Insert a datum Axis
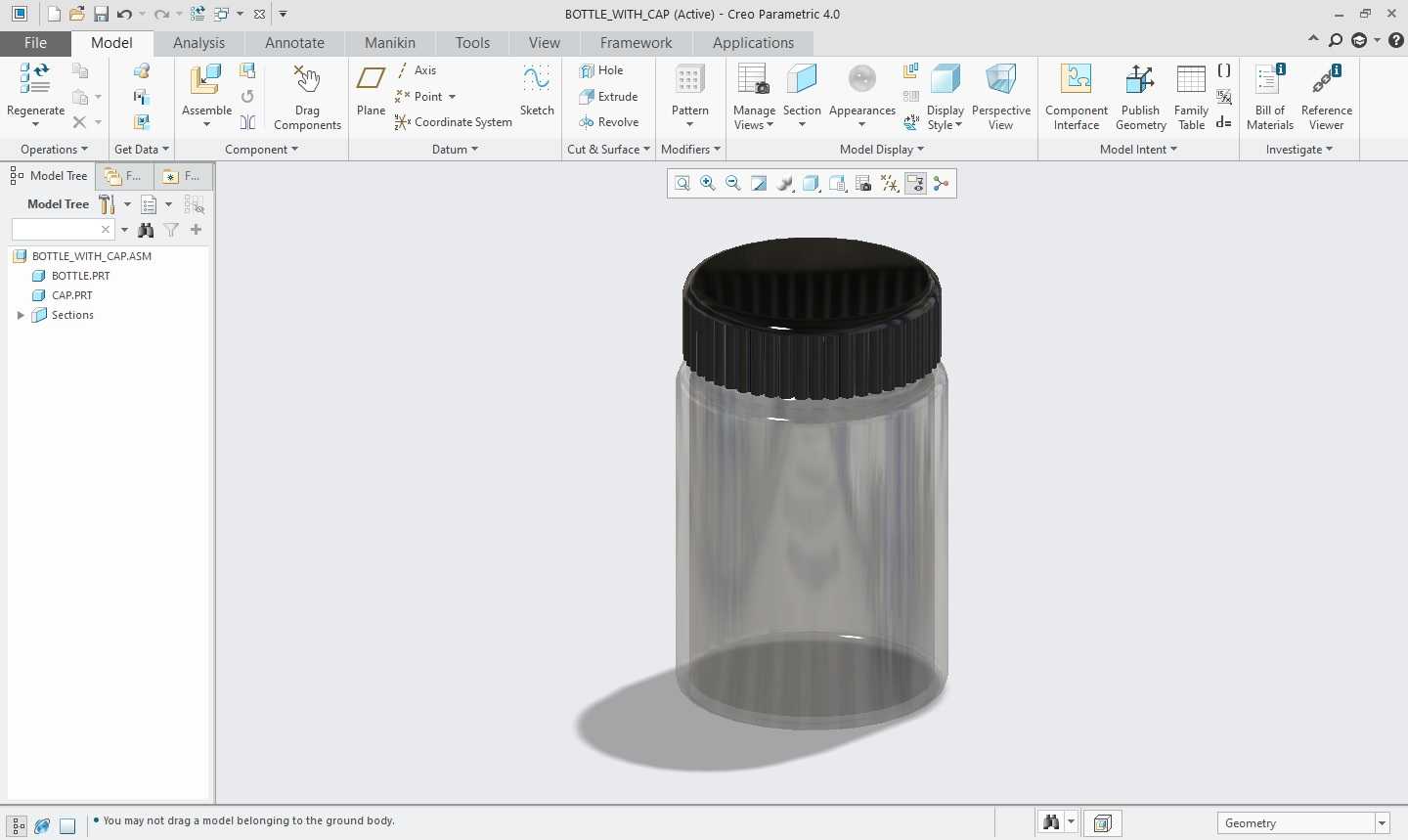Image resolution: width=1408 pixels, height=840 pixels. click(x=417, y=70)
